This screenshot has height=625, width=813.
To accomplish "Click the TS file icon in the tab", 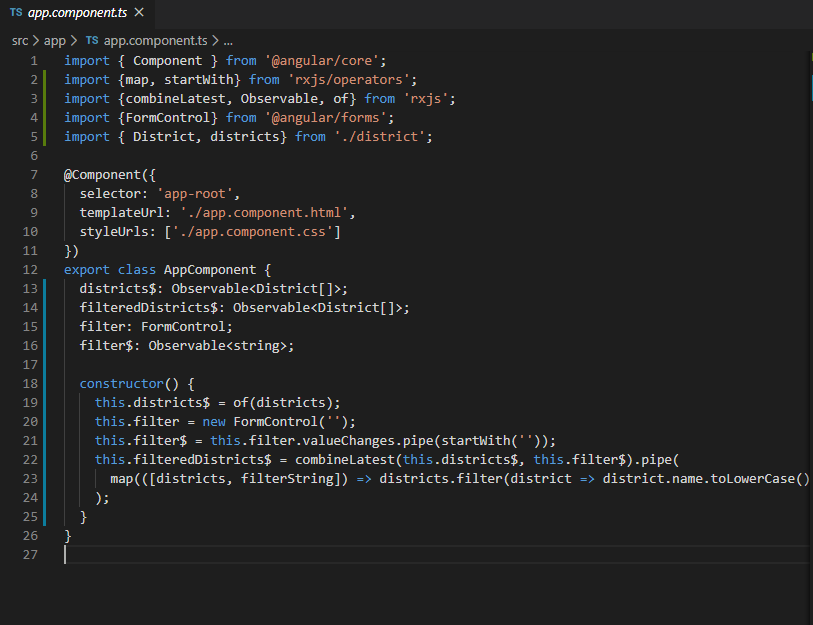I will point(16,12).
